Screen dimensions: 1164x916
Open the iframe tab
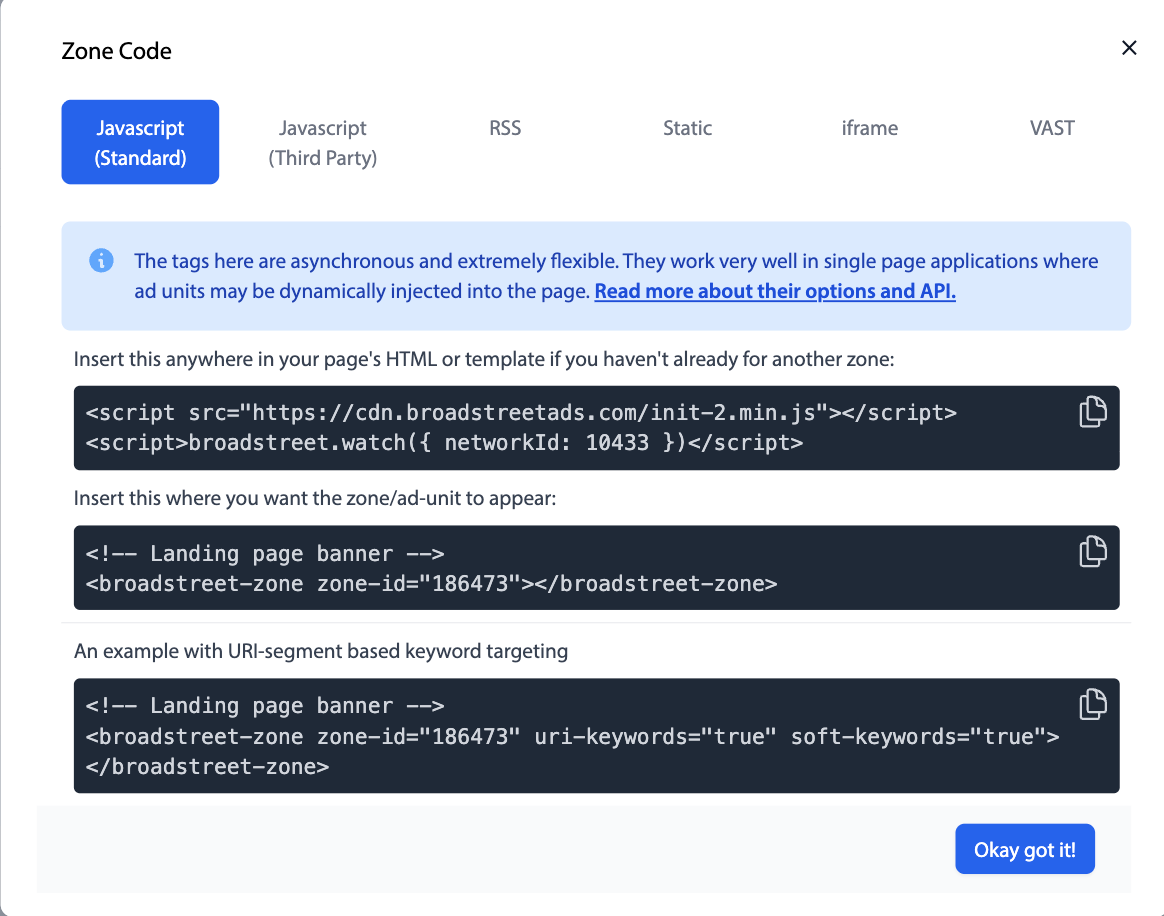869,128
